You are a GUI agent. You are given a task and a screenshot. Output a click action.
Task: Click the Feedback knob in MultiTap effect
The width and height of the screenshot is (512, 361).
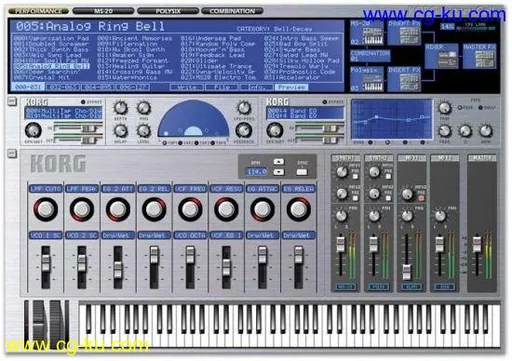point(244,131)
